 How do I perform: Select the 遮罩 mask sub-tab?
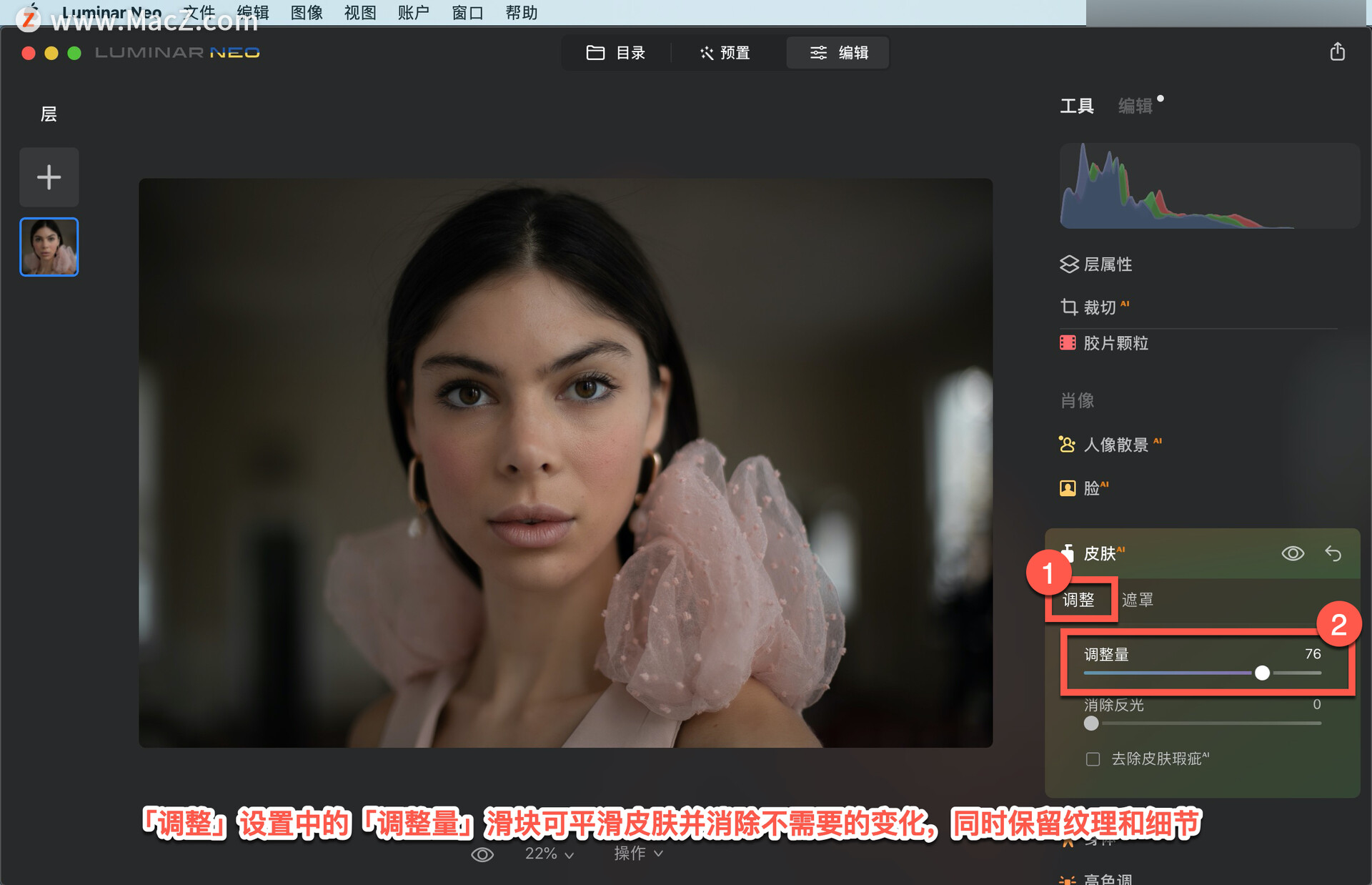1138,600
